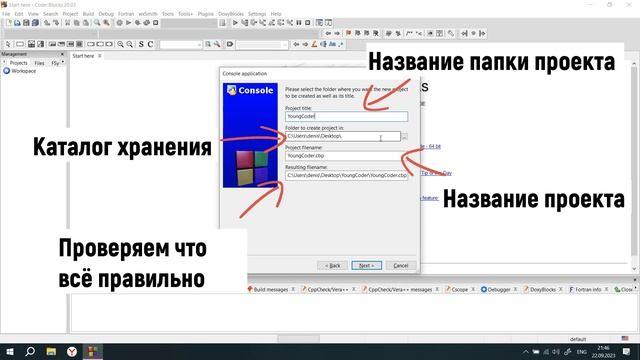
Task: Click the Debug/Continue play icon
Action: coord(235,23)
